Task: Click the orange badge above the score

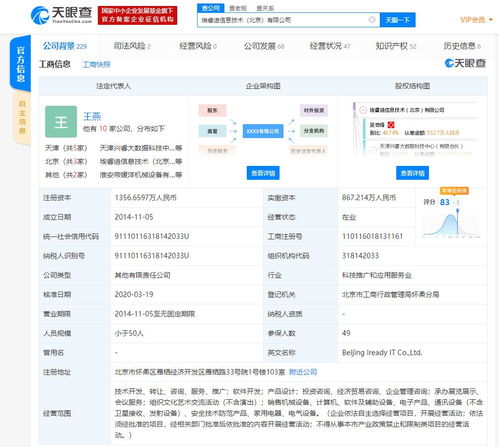Action: coord(454,191)
